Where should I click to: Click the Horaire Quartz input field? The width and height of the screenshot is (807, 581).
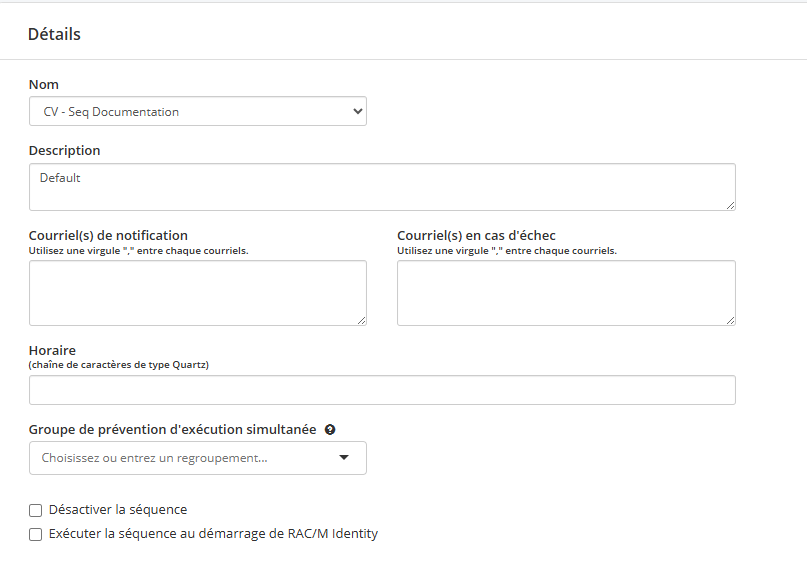pos(382,390)
